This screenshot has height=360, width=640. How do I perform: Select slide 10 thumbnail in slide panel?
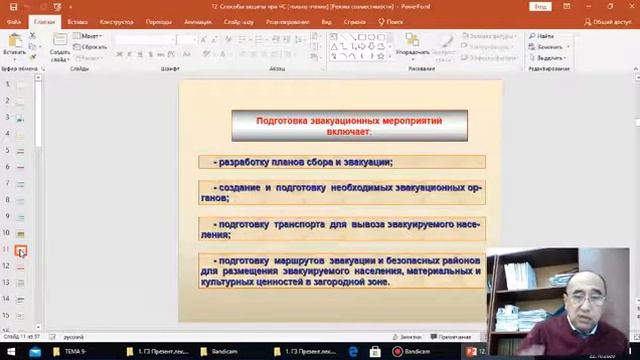(x=20, y=234)
